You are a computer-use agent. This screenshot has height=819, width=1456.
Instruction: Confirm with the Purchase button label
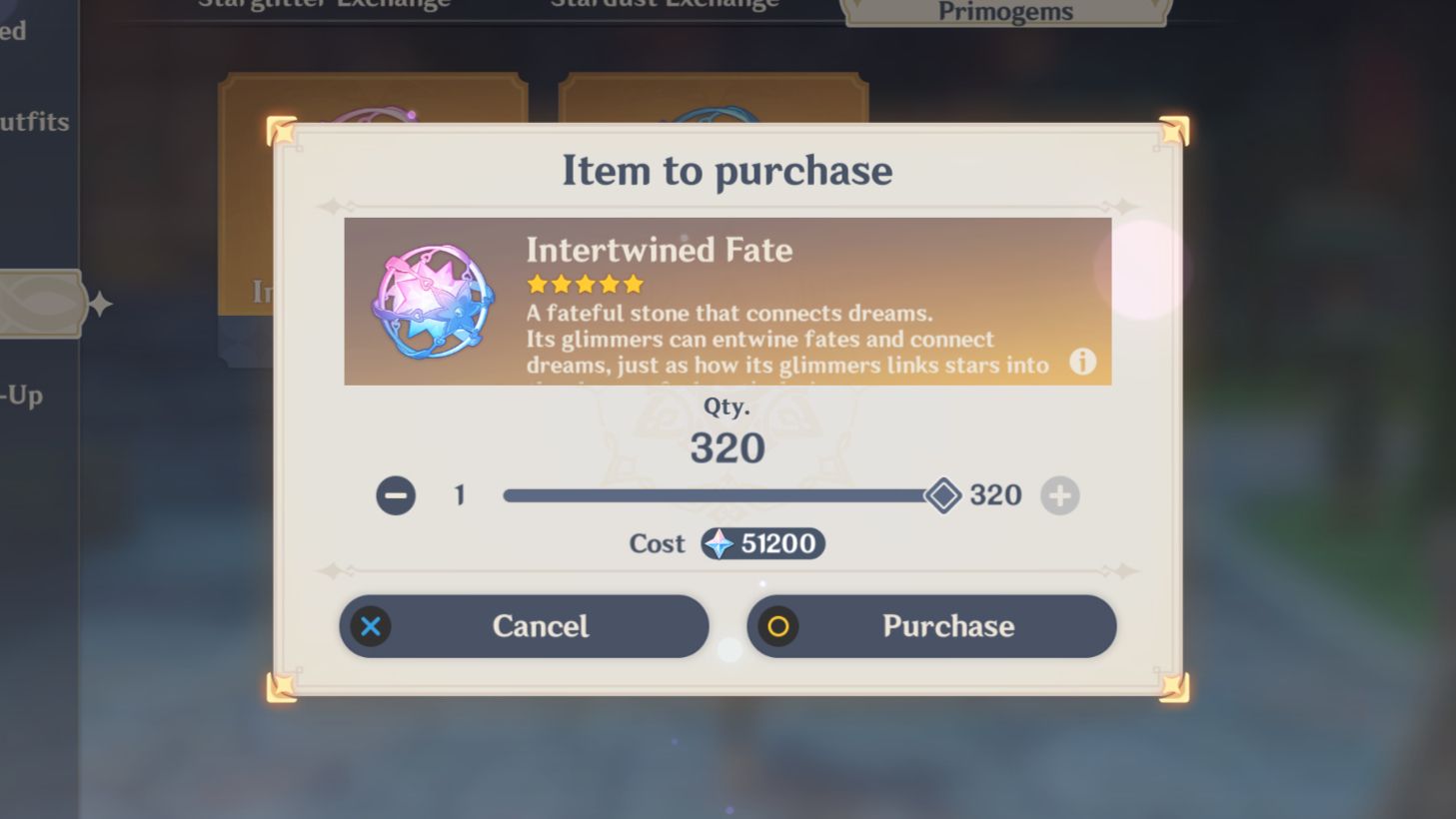click(x=948, y=626)
